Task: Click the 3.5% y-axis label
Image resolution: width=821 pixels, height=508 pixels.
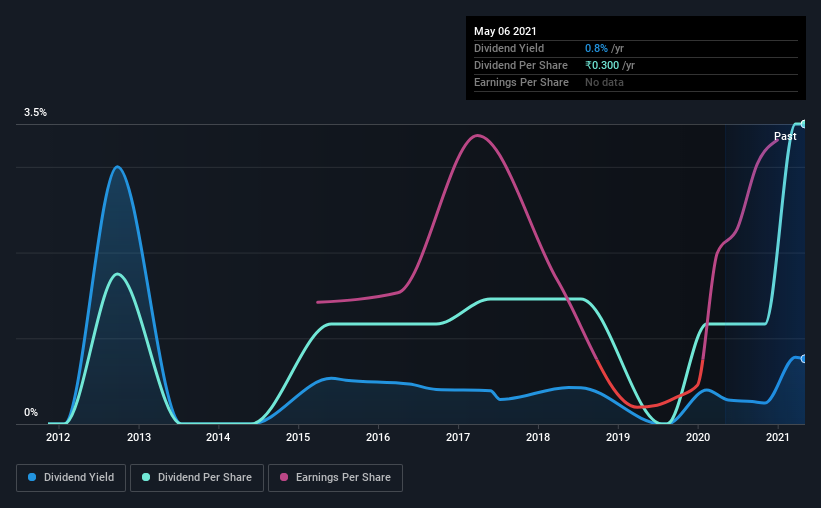Action: [35, 113]
